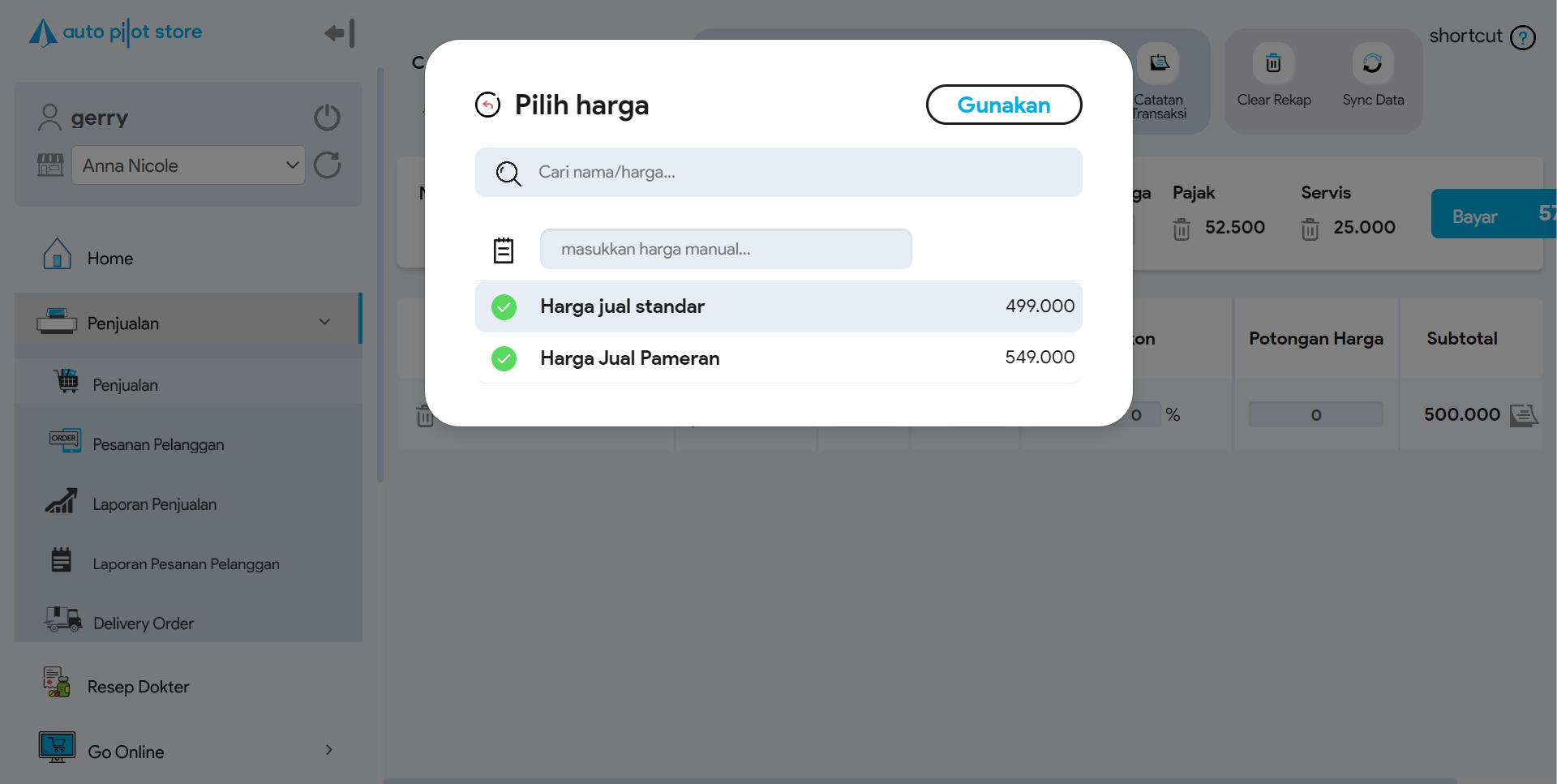Open Laporan Penjualan from the sidebar

click(154, 504)
